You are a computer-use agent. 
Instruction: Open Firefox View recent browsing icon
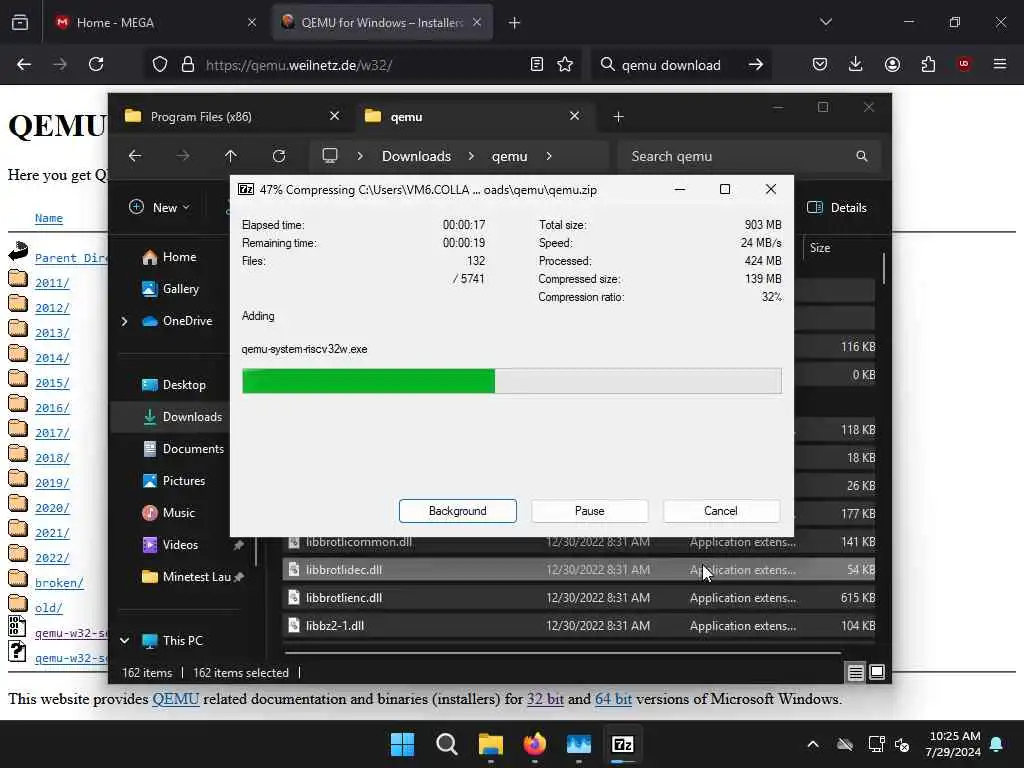[20, 22]
